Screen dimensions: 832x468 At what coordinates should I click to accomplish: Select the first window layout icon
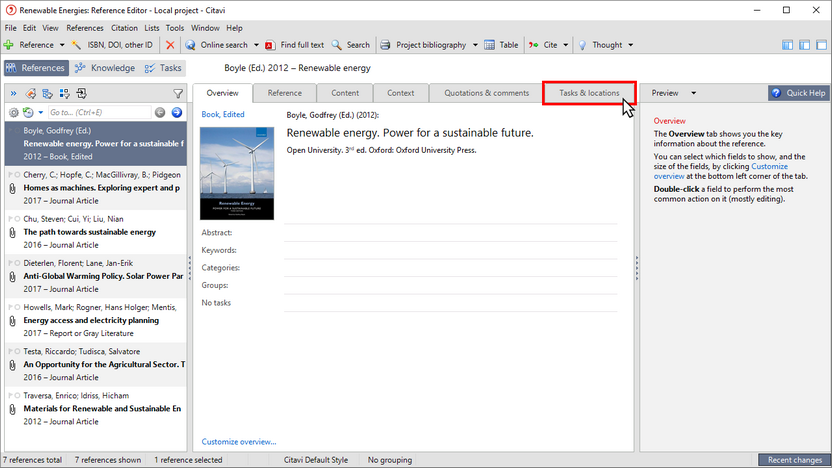pos(787,45)
